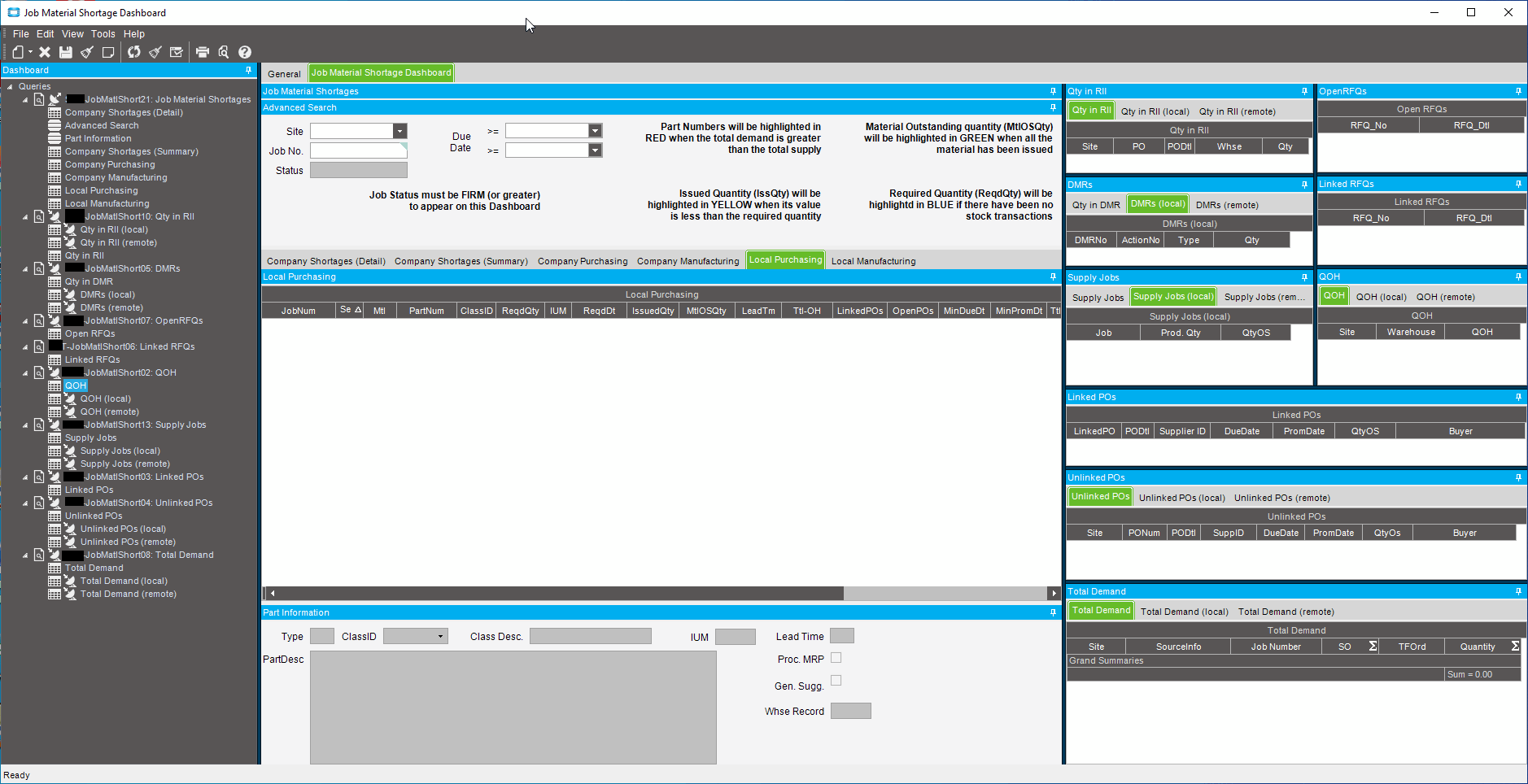1528x784 pixels.
Task: Click pin icon on OpenRFQs panel
Action: point(1518,91)
